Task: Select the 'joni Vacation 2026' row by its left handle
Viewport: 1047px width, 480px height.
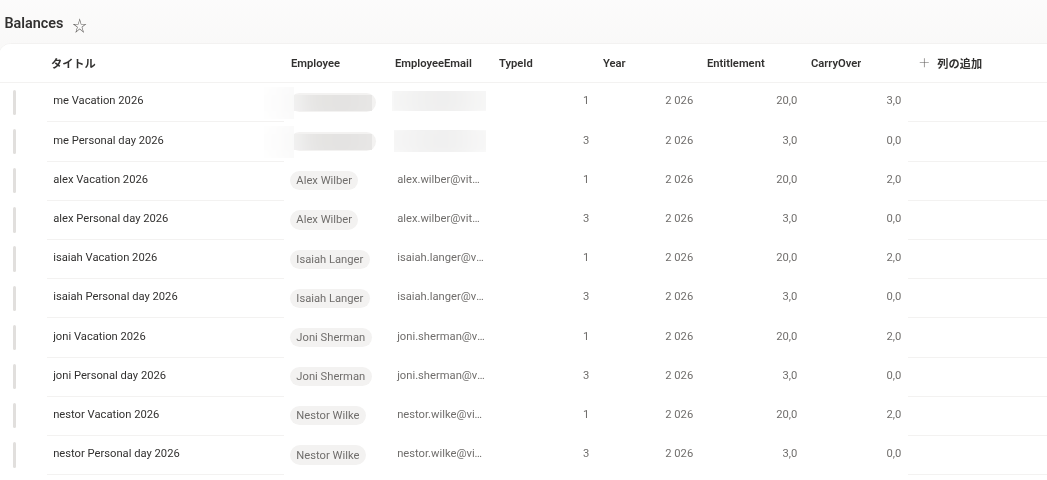Action: tap(14, 338)
